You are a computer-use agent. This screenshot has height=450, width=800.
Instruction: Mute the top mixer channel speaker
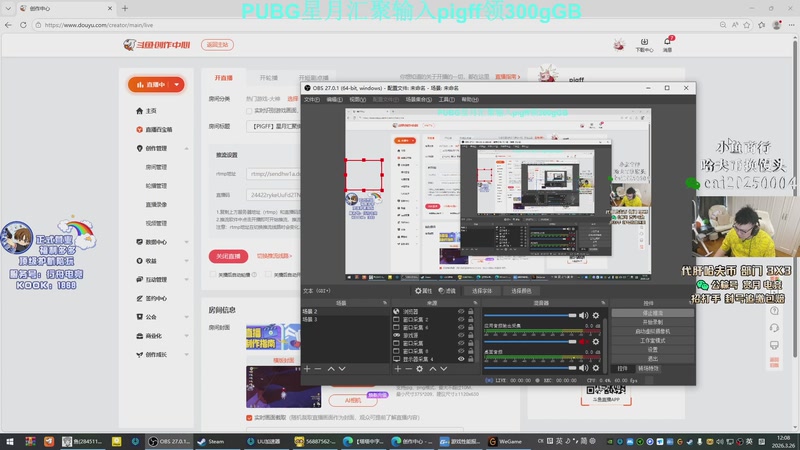tap(584, 315)
